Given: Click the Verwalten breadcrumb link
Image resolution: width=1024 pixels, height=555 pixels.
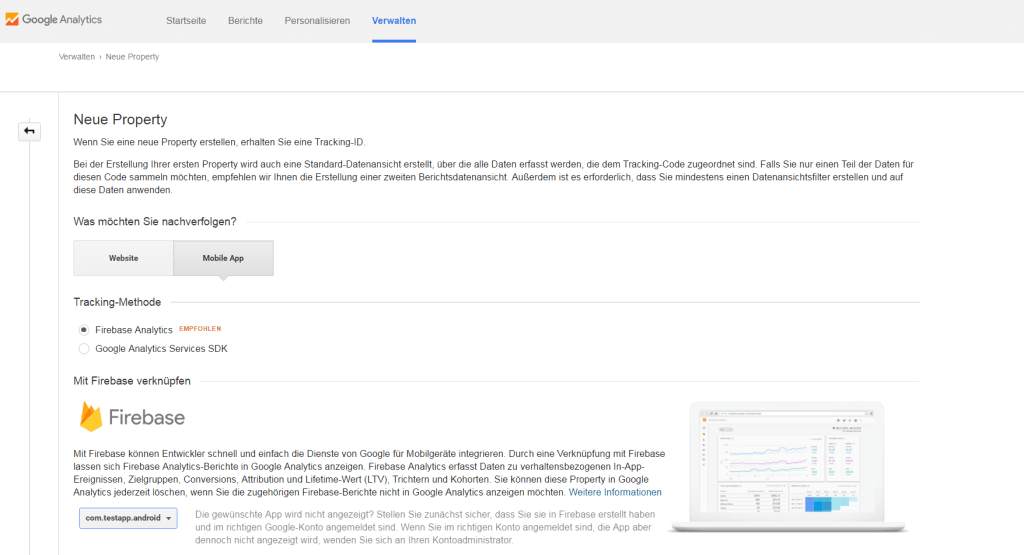Looking at the screenshot, I should click(77, 57).
